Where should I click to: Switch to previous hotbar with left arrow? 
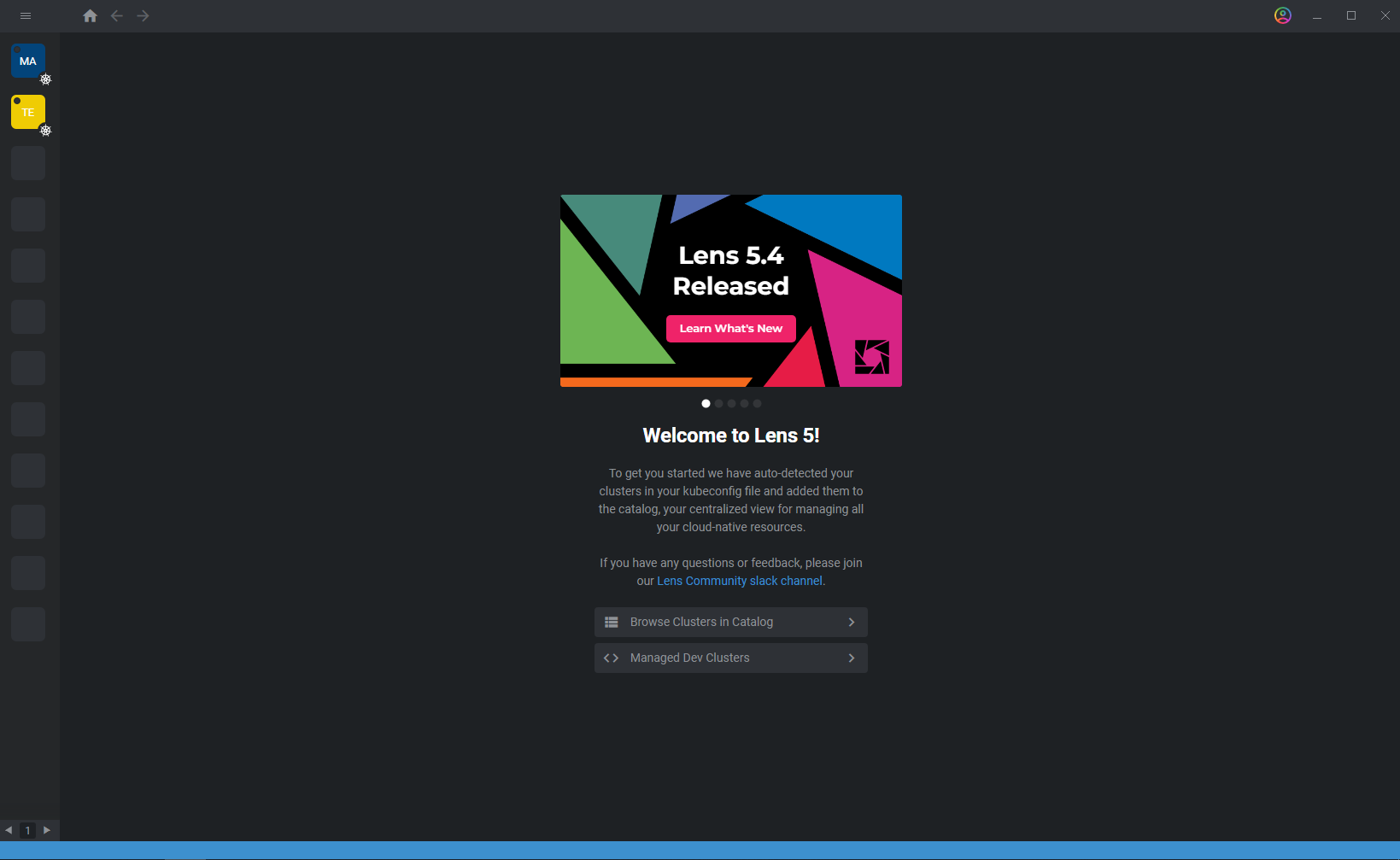(x=9, y=830)
